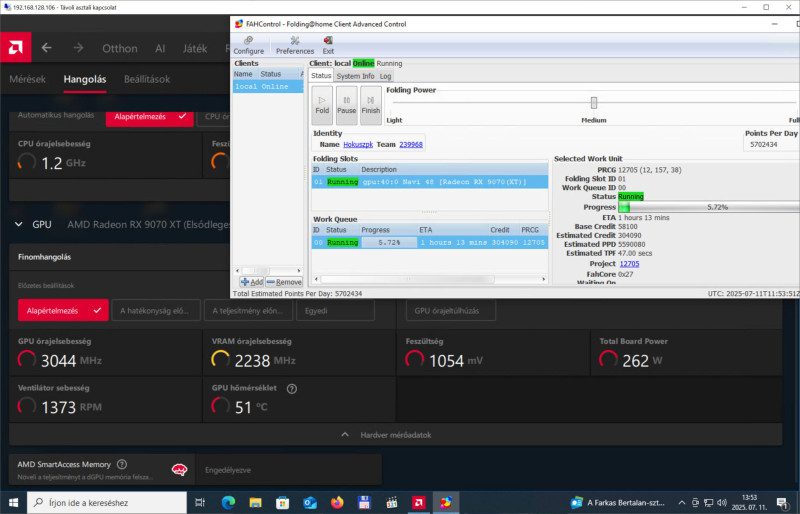The height and width of the screenshot is (514, 800).
Task: Click the AMD logo in AMD Software
Action: click(x=16, y=47)
